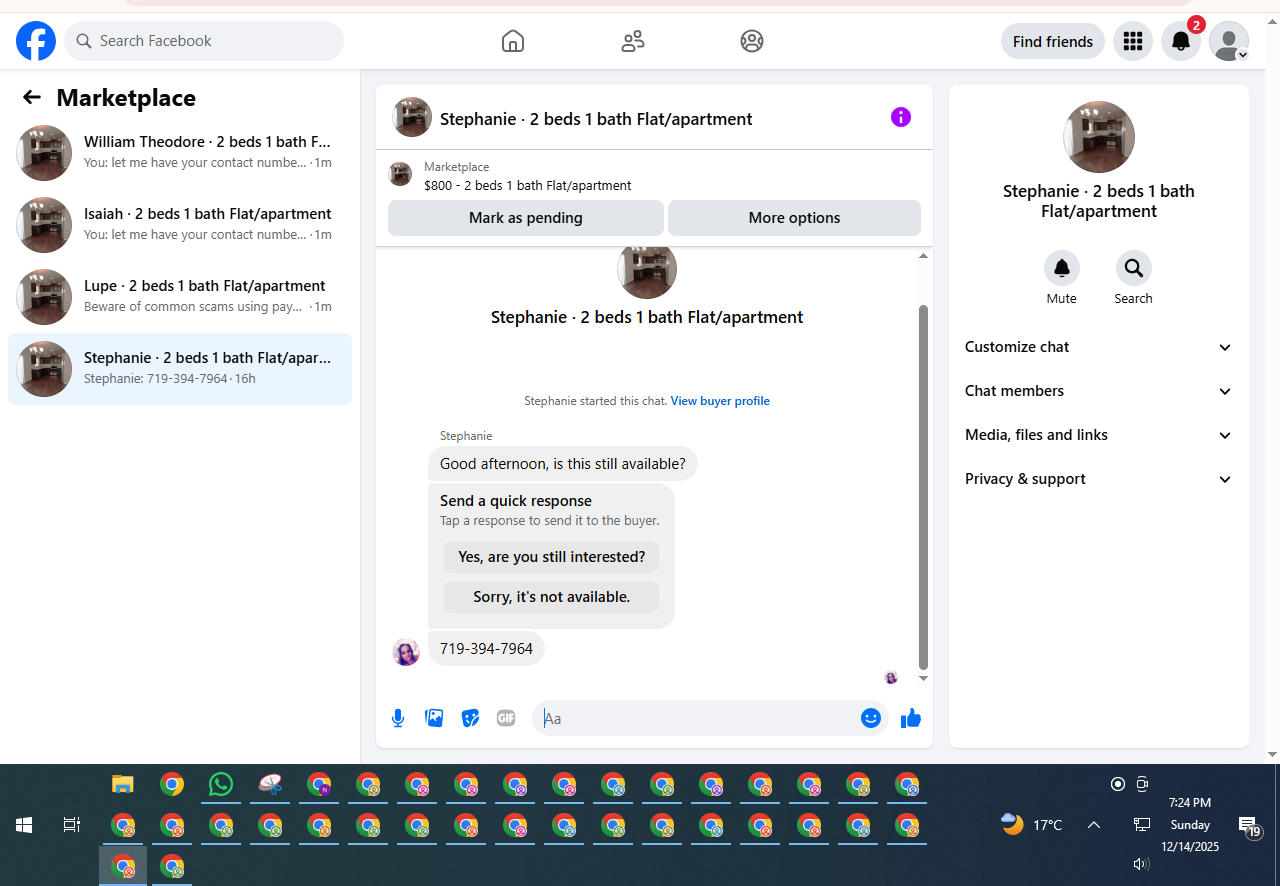Open William Theodore conversation
1280x886 pixels.
(180, 153)
